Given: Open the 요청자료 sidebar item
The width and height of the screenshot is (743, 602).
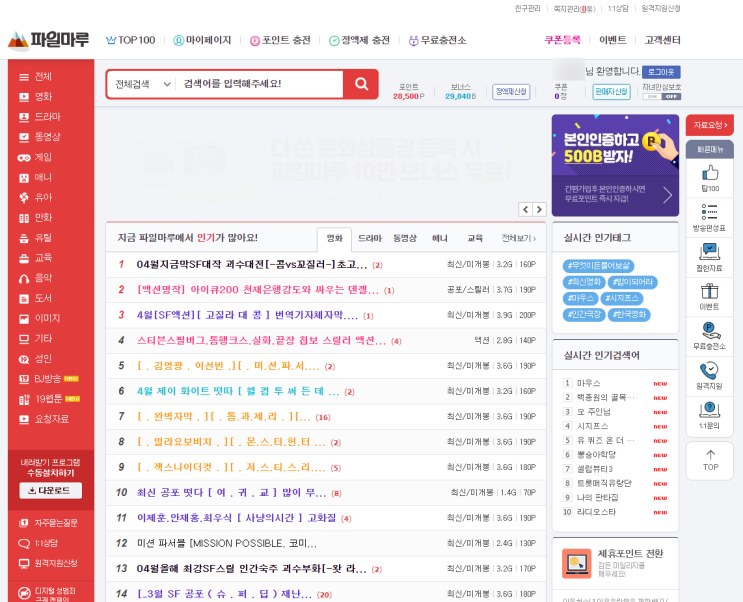Looking at the screenshot, I should 44,419.
